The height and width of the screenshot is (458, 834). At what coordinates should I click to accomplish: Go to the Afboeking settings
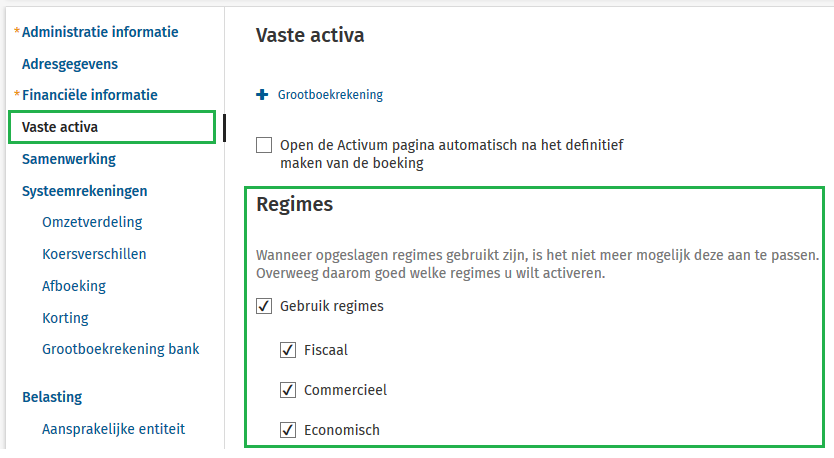74,286
